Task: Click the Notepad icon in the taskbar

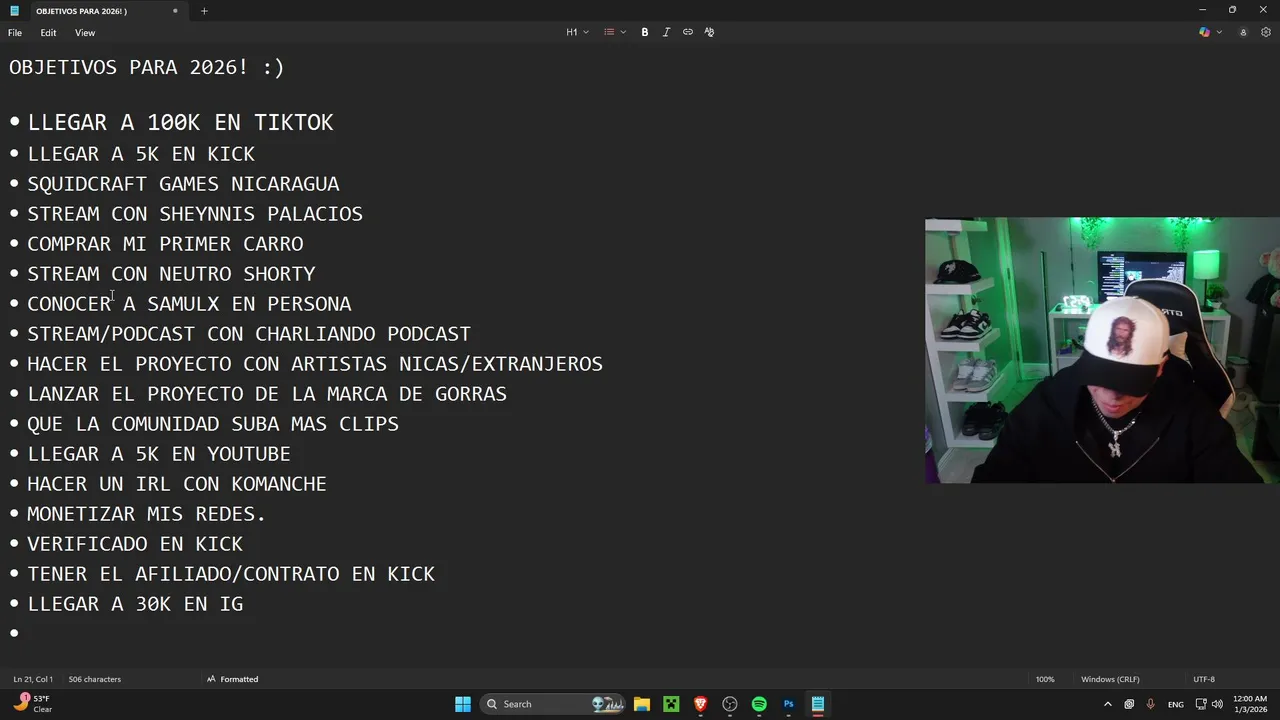Action: 818,704
